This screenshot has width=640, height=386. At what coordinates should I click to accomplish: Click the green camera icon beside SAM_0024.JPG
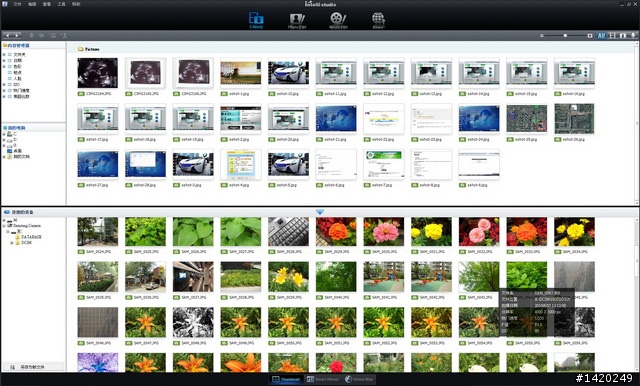[81, 252]
